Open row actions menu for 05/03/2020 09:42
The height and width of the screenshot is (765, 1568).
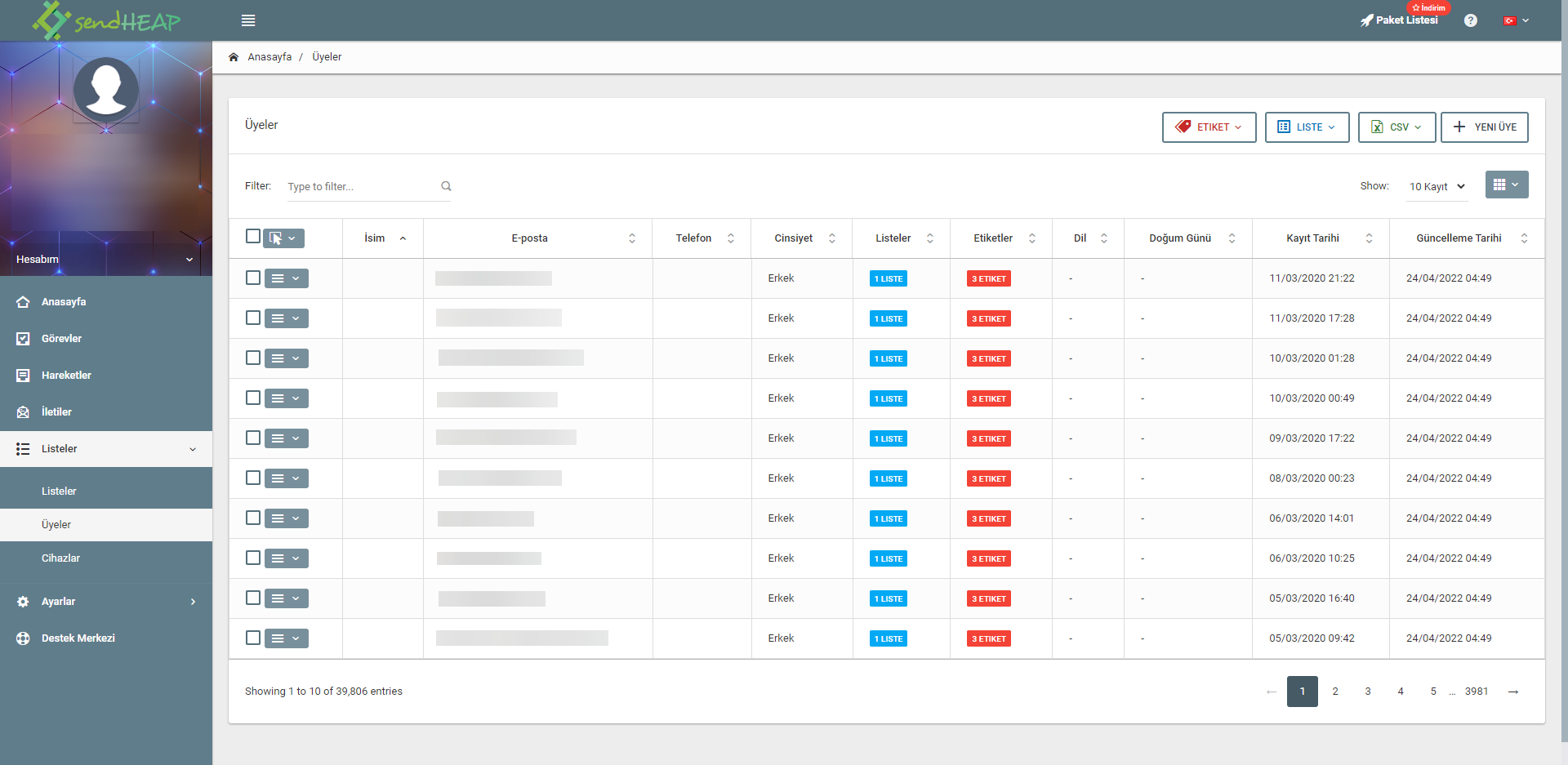[287, 638]
